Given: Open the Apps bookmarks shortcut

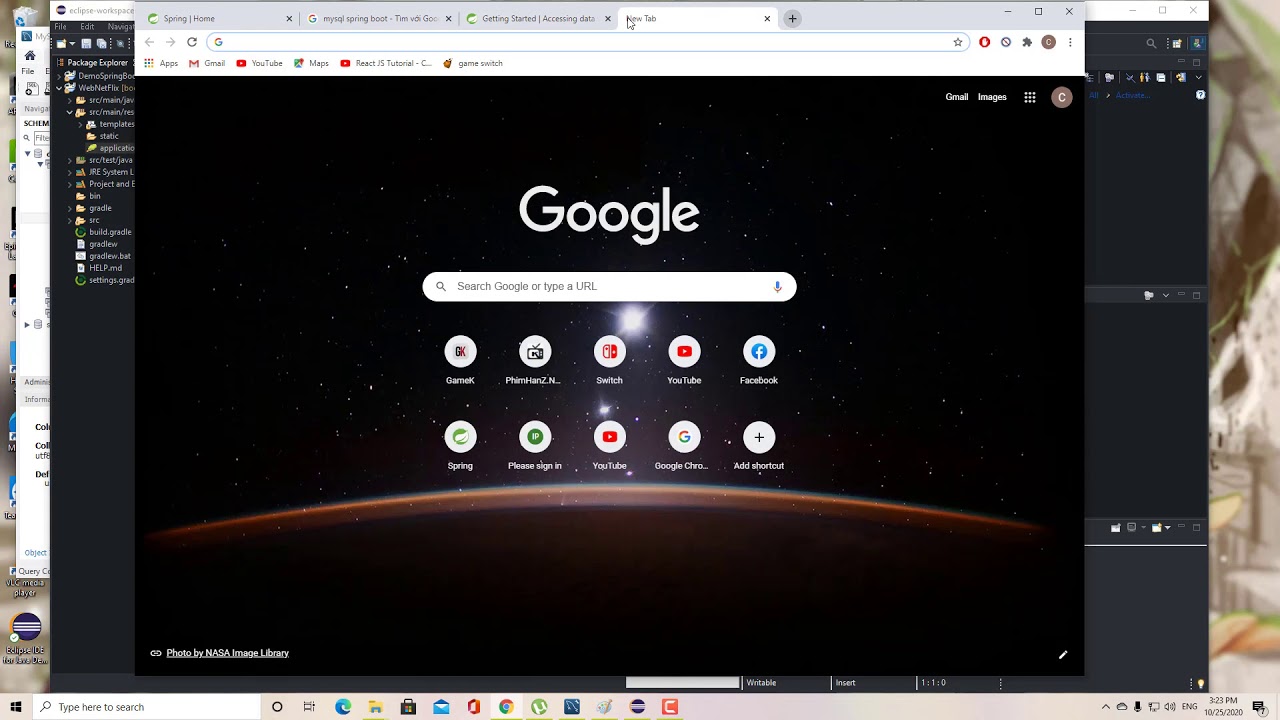Looking at the screenshot, I should pos(161,63).
